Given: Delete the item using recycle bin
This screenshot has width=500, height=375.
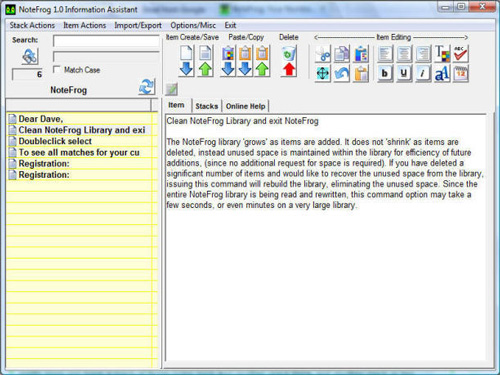Looking at the screenshot, I should [289, 60].
